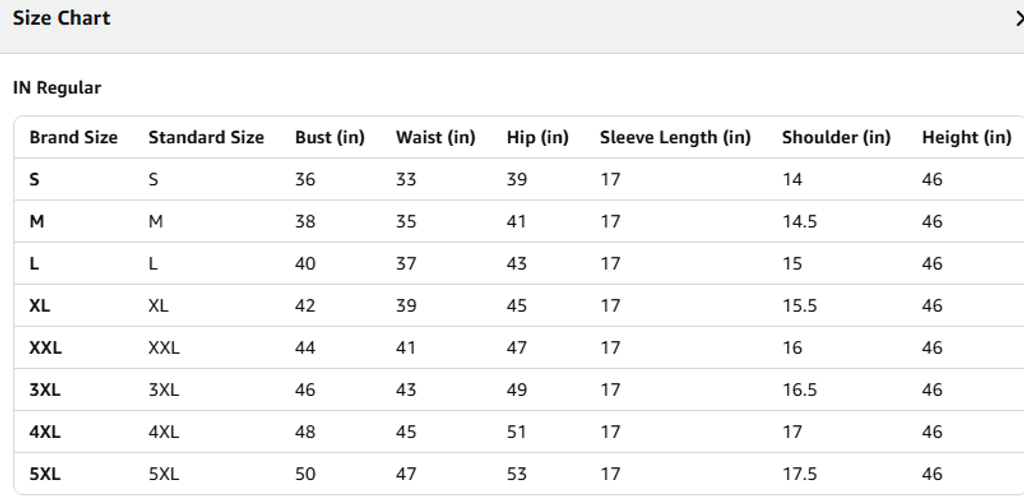The image size is (1024, 501).
Task: Click the IN Regular label
Action: (x=57, y=88)
